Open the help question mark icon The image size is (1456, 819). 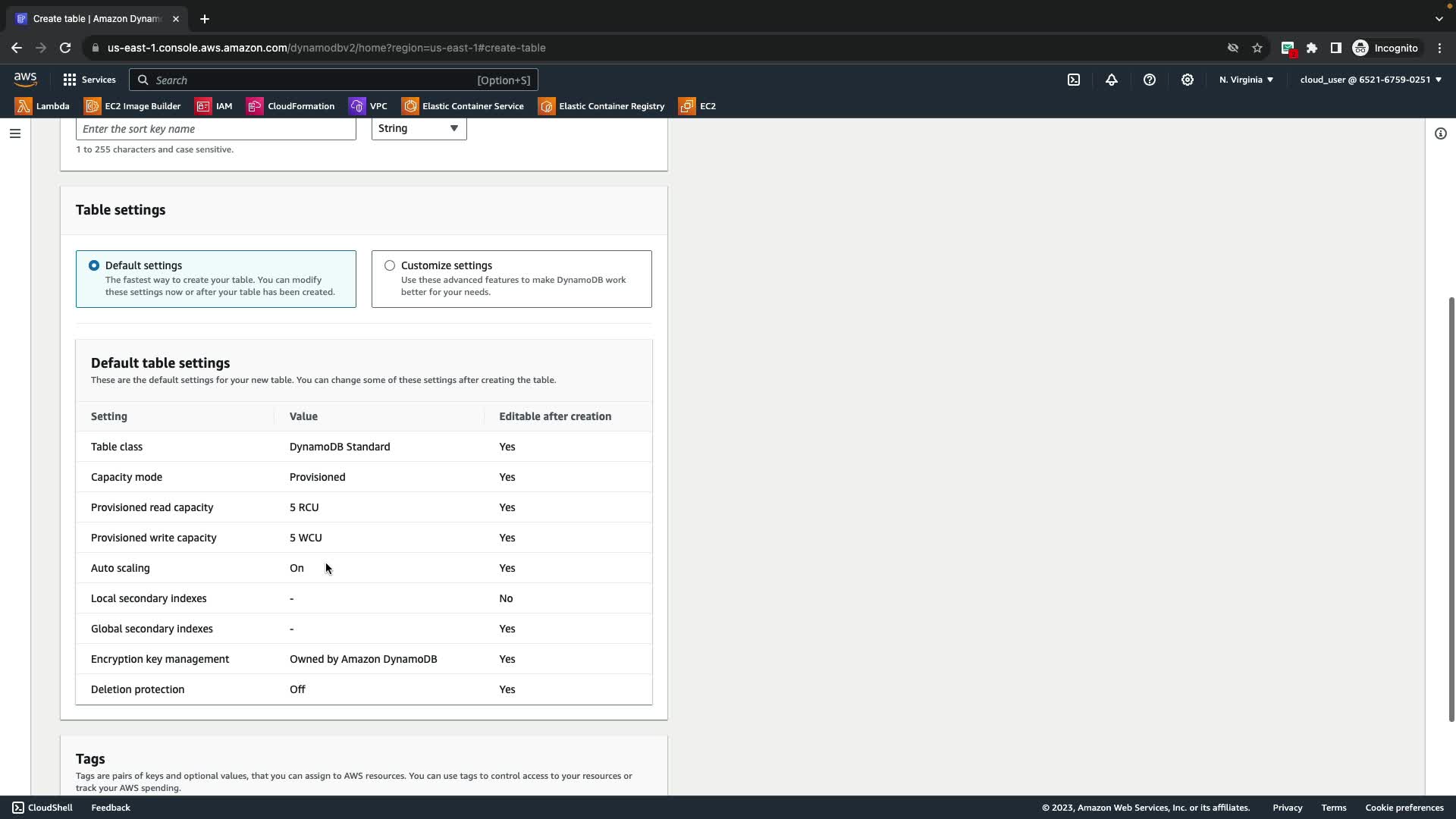(1150, 80)
